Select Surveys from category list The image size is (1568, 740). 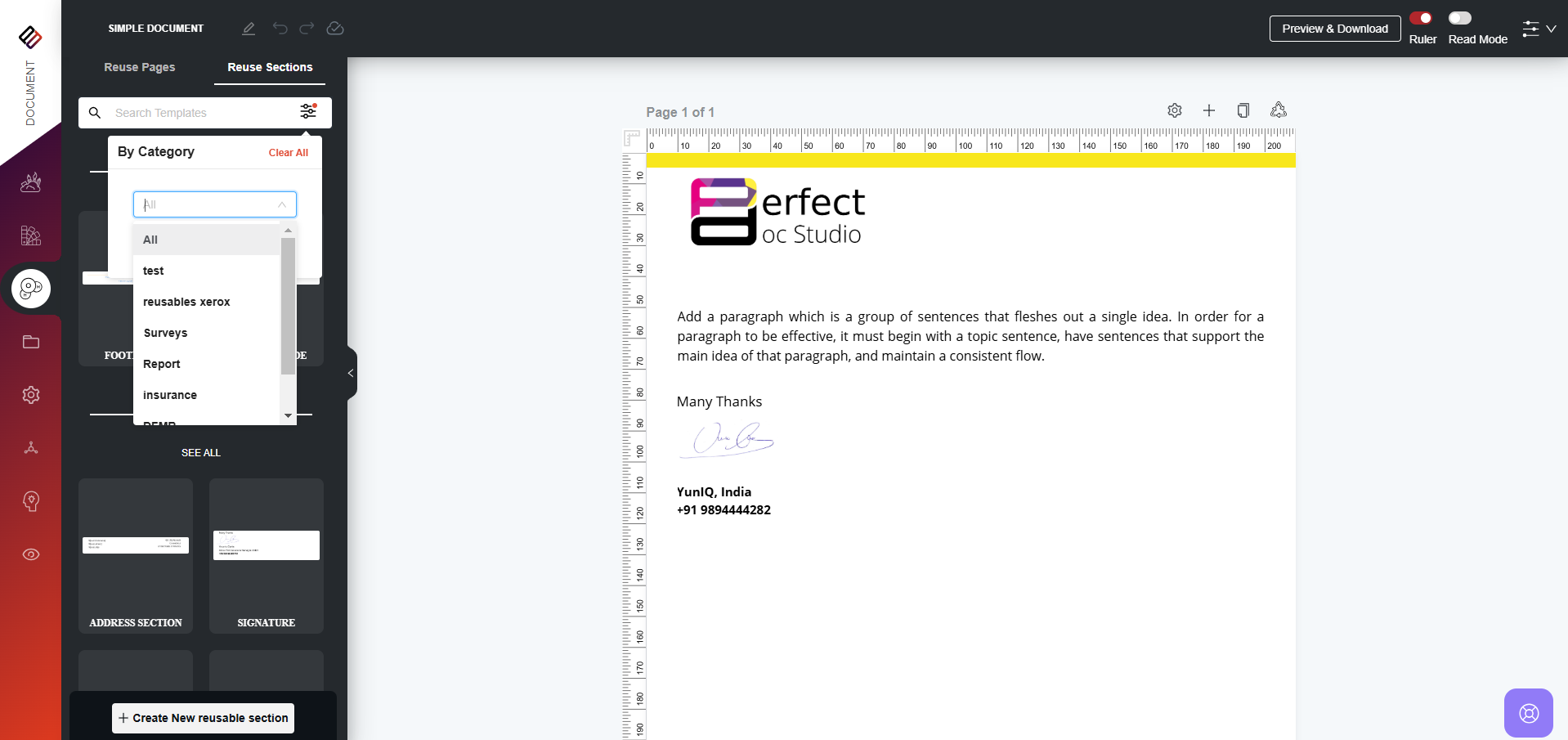[166, 333]
